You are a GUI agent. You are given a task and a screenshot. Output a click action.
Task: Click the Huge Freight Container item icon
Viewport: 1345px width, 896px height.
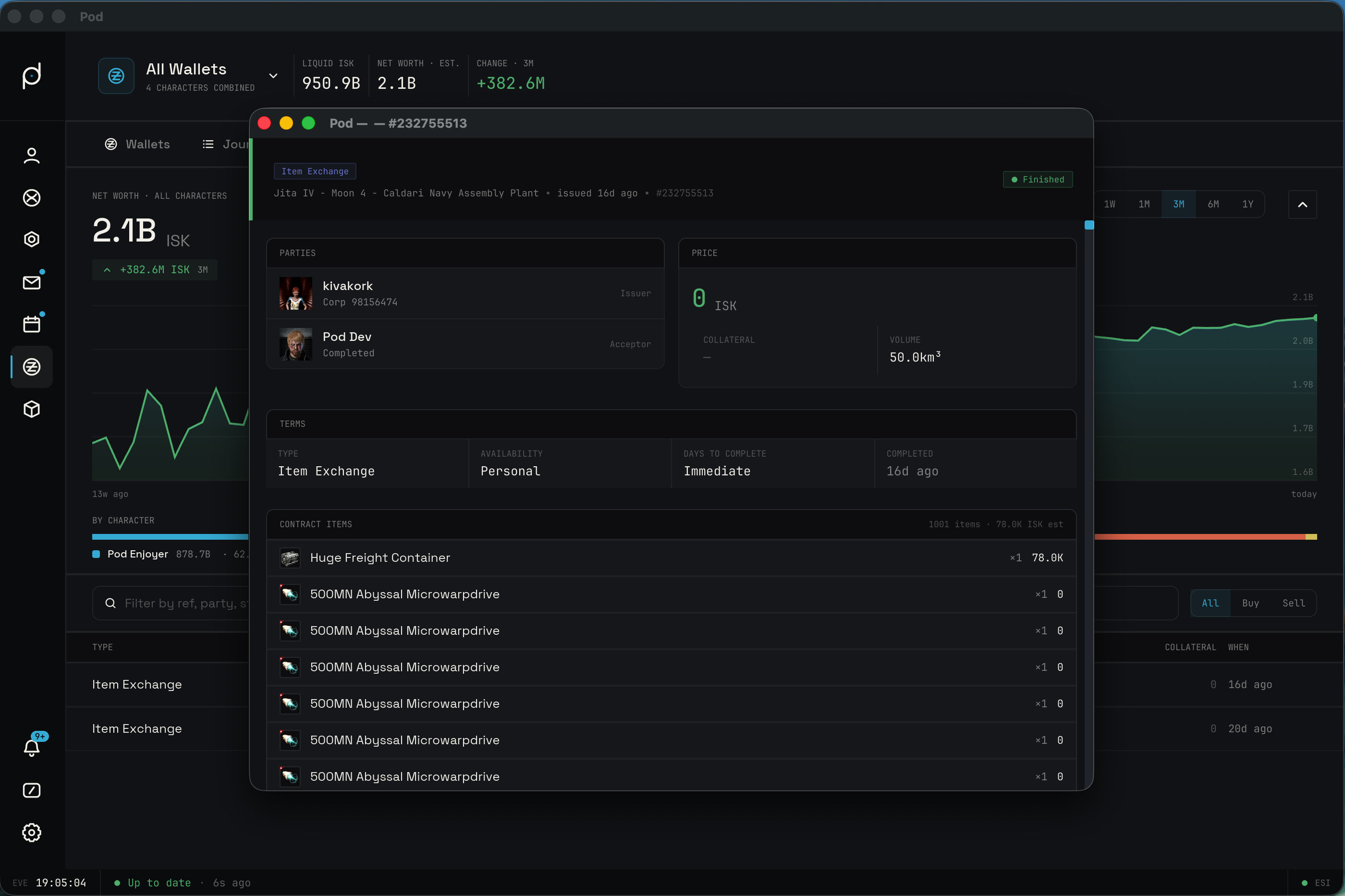tap(290, 557)
